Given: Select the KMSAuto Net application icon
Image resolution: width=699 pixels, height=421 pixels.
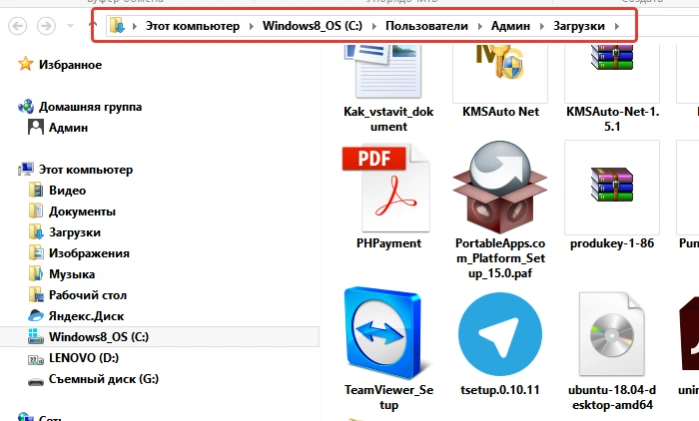Looking at the screenshot, I should pyautogui.click(x=500, y=74).
